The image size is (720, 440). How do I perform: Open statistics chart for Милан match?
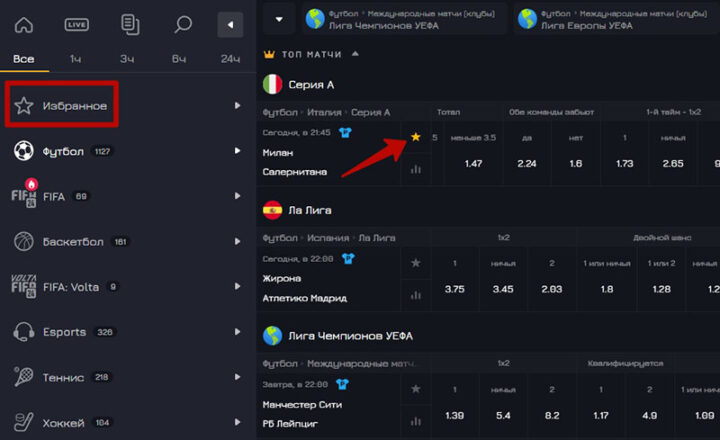point(416,169)
